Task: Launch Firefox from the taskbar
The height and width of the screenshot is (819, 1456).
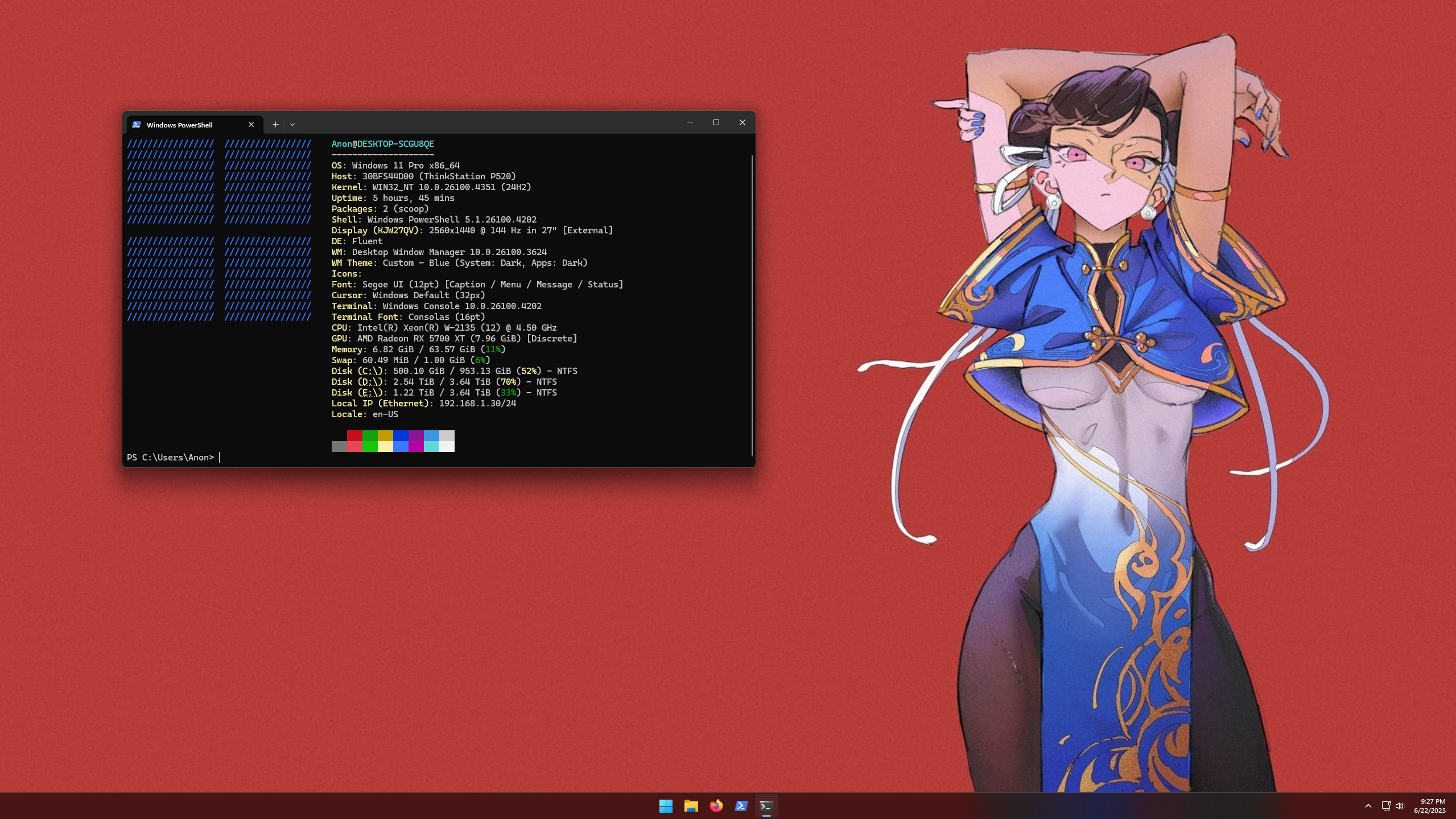Action: pos(716,806)
